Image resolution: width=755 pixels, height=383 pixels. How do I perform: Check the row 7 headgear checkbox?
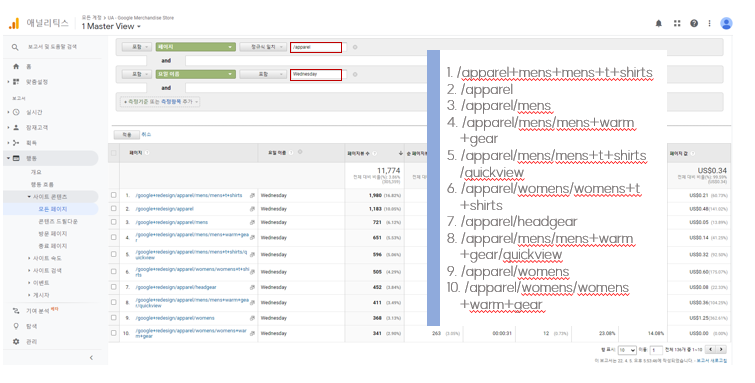(114, 287)
